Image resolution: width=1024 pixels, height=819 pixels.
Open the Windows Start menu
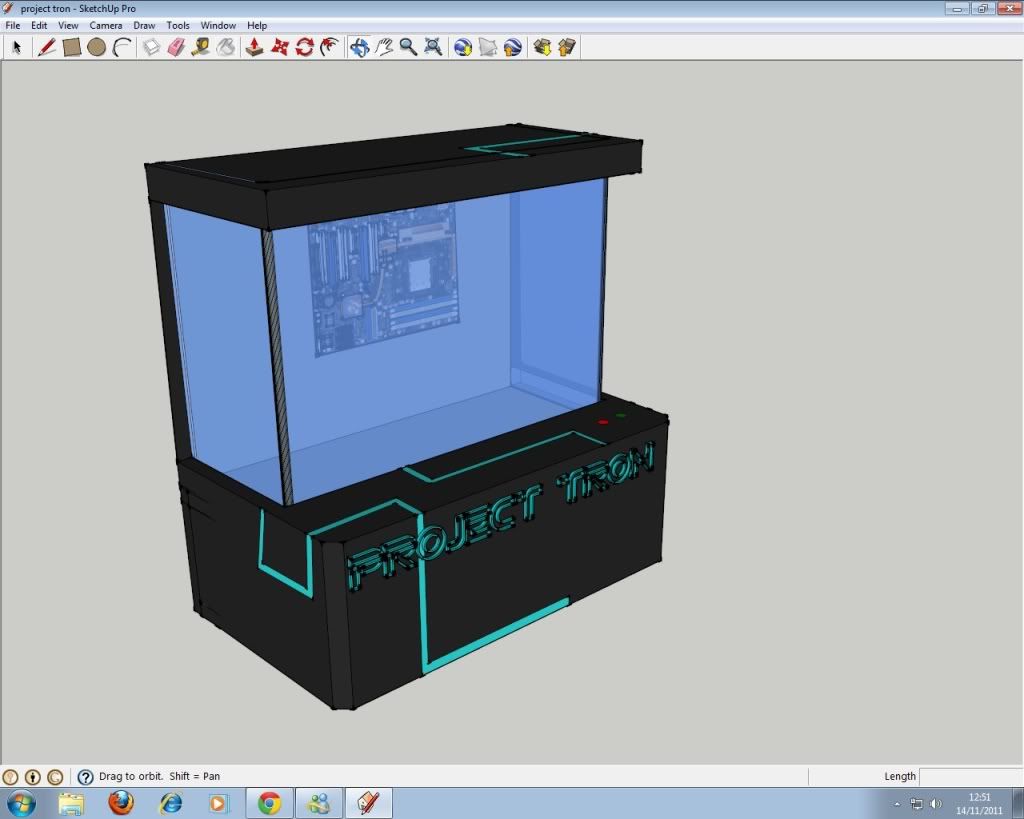point(20,802)
